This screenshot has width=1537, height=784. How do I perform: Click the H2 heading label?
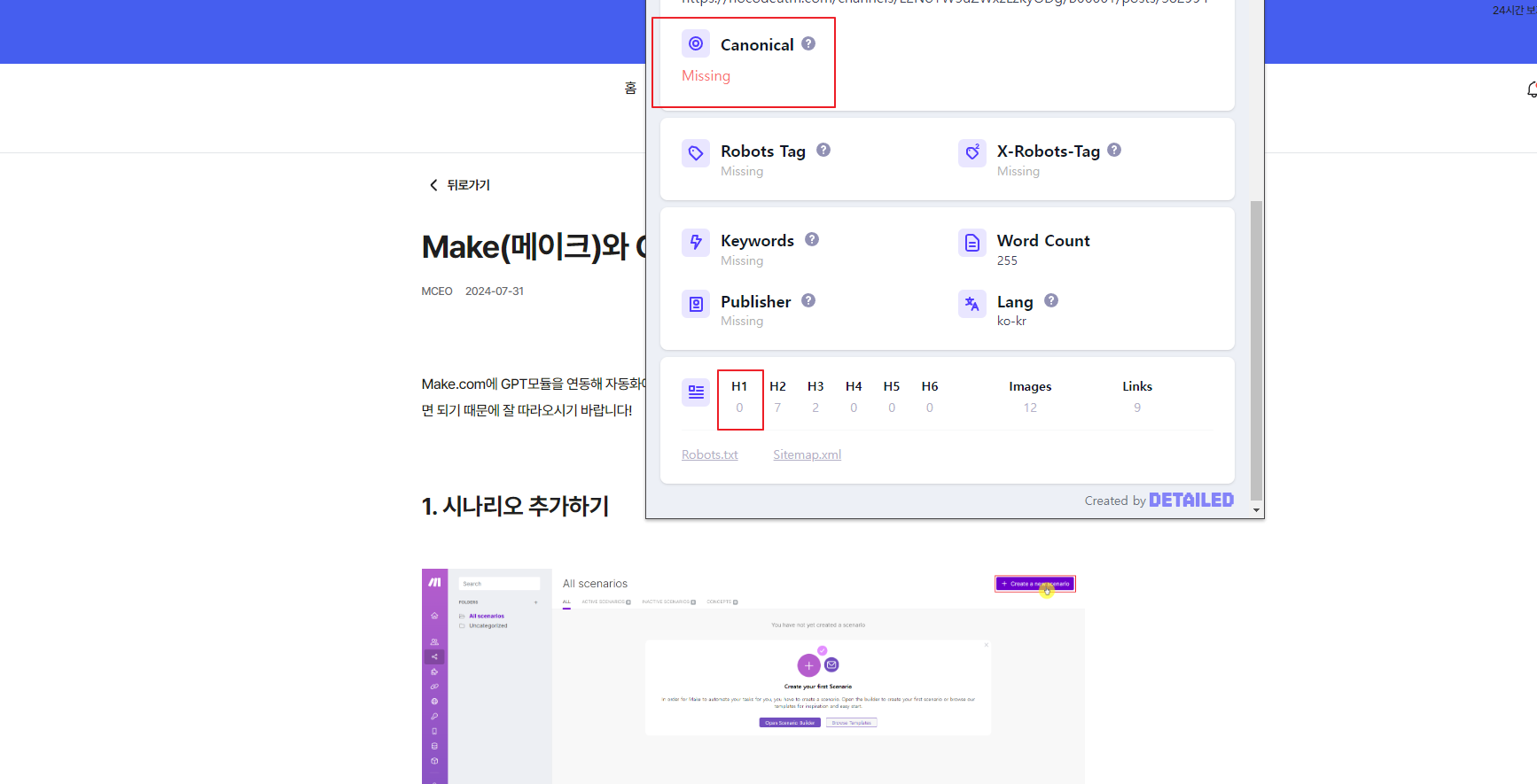777,386
